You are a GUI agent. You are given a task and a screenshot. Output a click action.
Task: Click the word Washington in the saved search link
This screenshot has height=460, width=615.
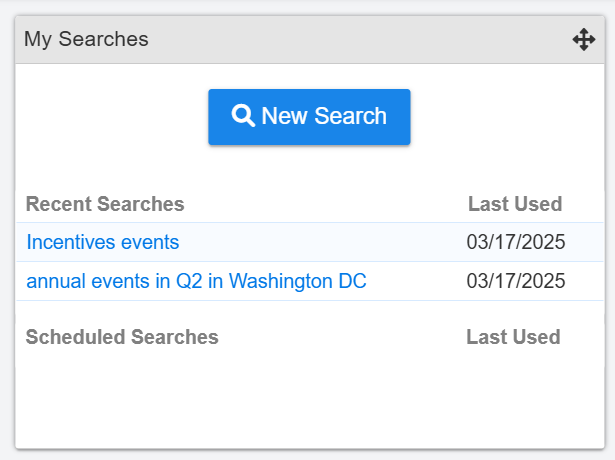point(280,281)
